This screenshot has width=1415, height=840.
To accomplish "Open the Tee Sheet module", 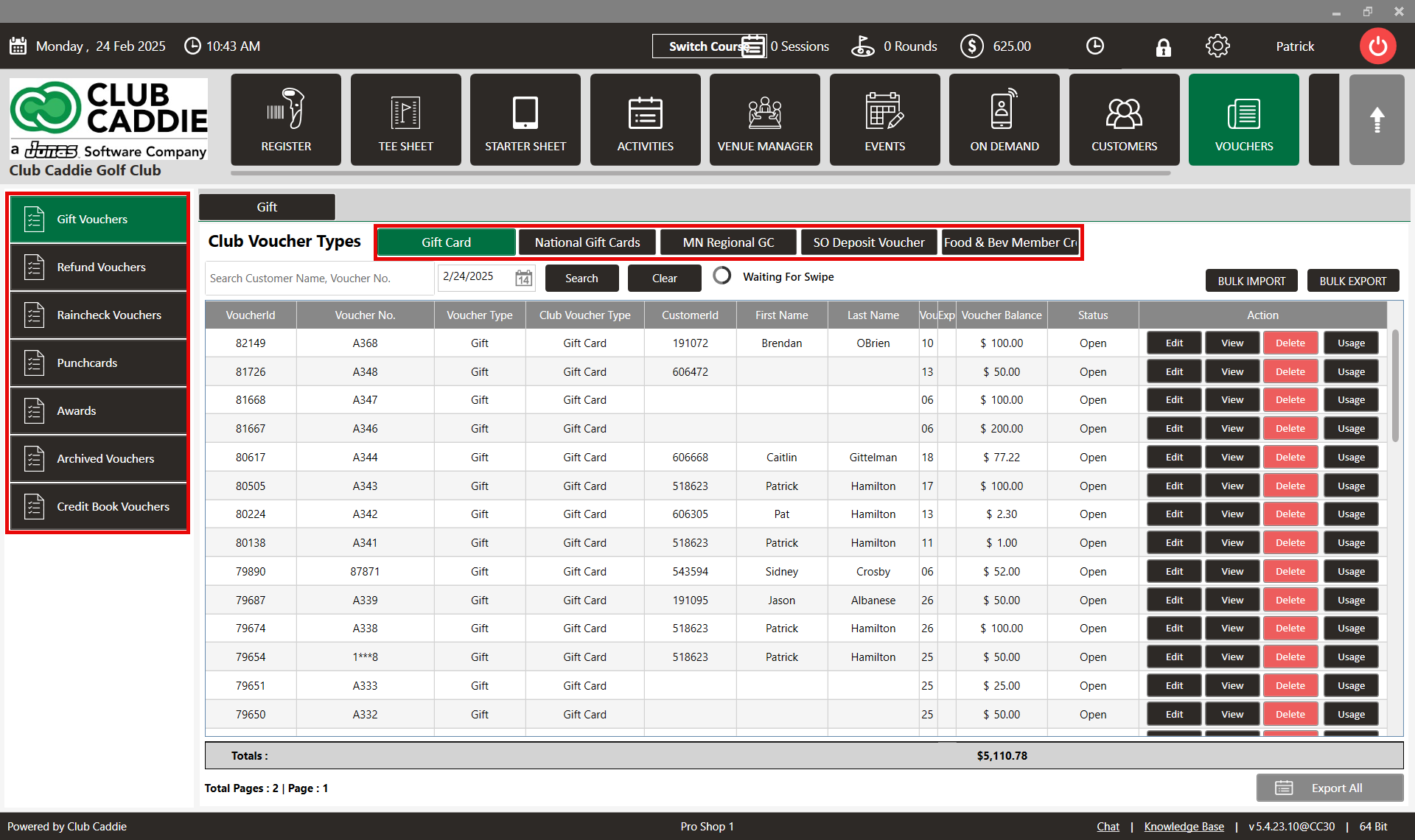I will (405, 119).
